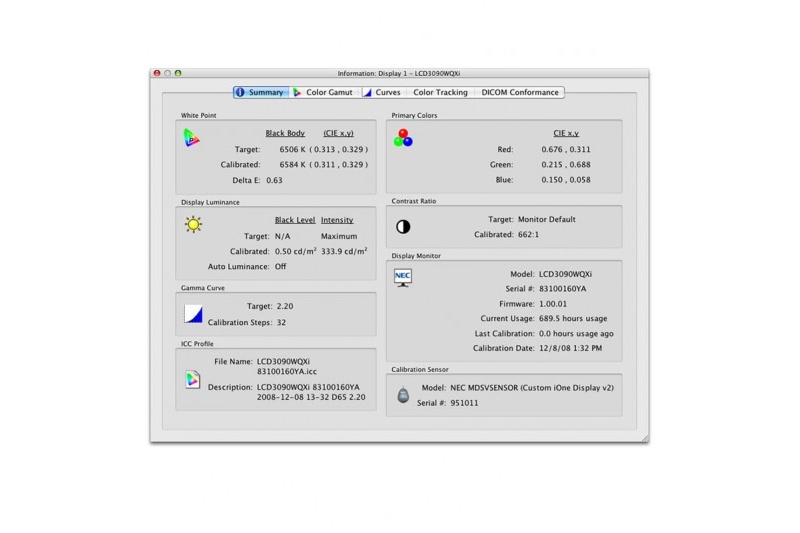Click the window title 'Information: Display 1 - LCD3090WQXi'
The height and width of the screenshot is (533, 800).
[398, 73]
